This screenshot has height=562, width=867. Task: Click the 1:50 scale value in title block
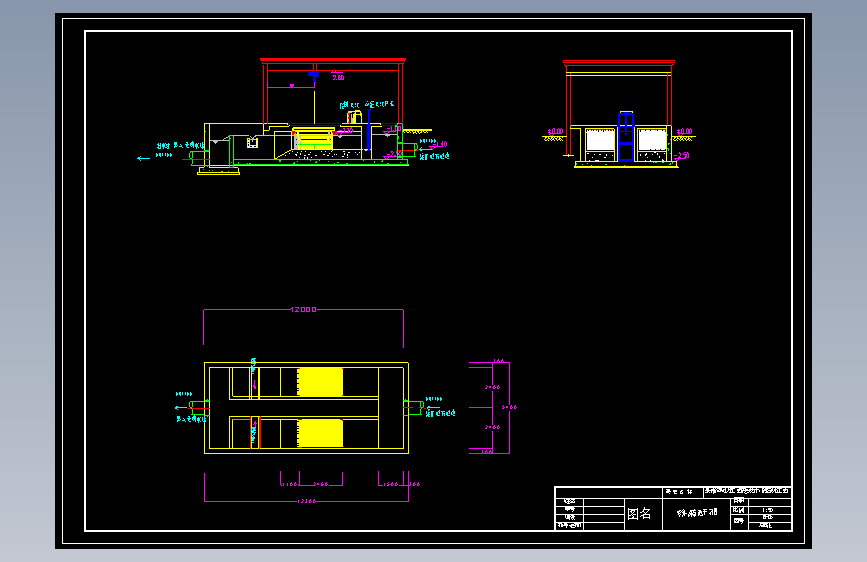point(767,510)
